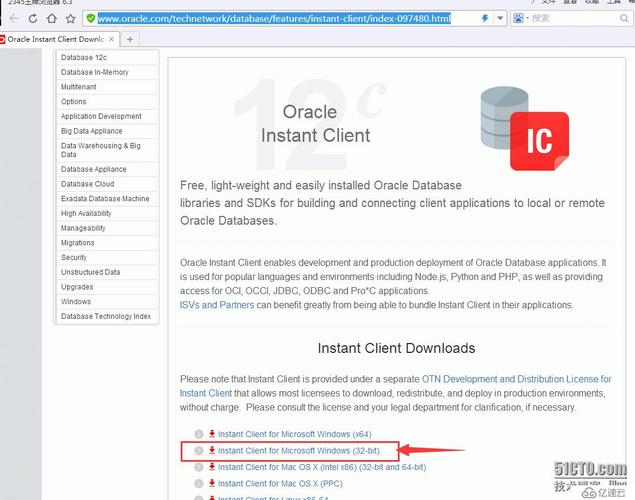The height and width of the screenshot is (500, 635).
Task: Bookmark page with the star icon
Action: click(70, 18)
